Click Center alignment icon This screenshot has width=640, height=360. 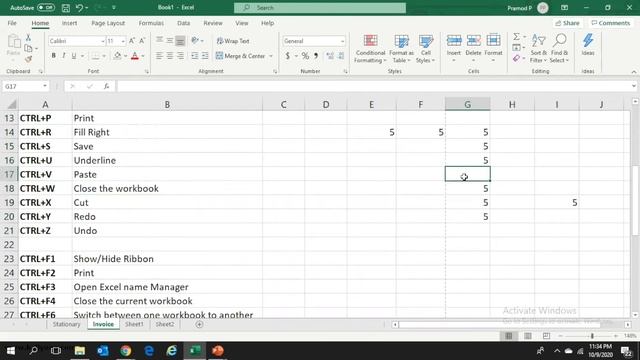169,56
